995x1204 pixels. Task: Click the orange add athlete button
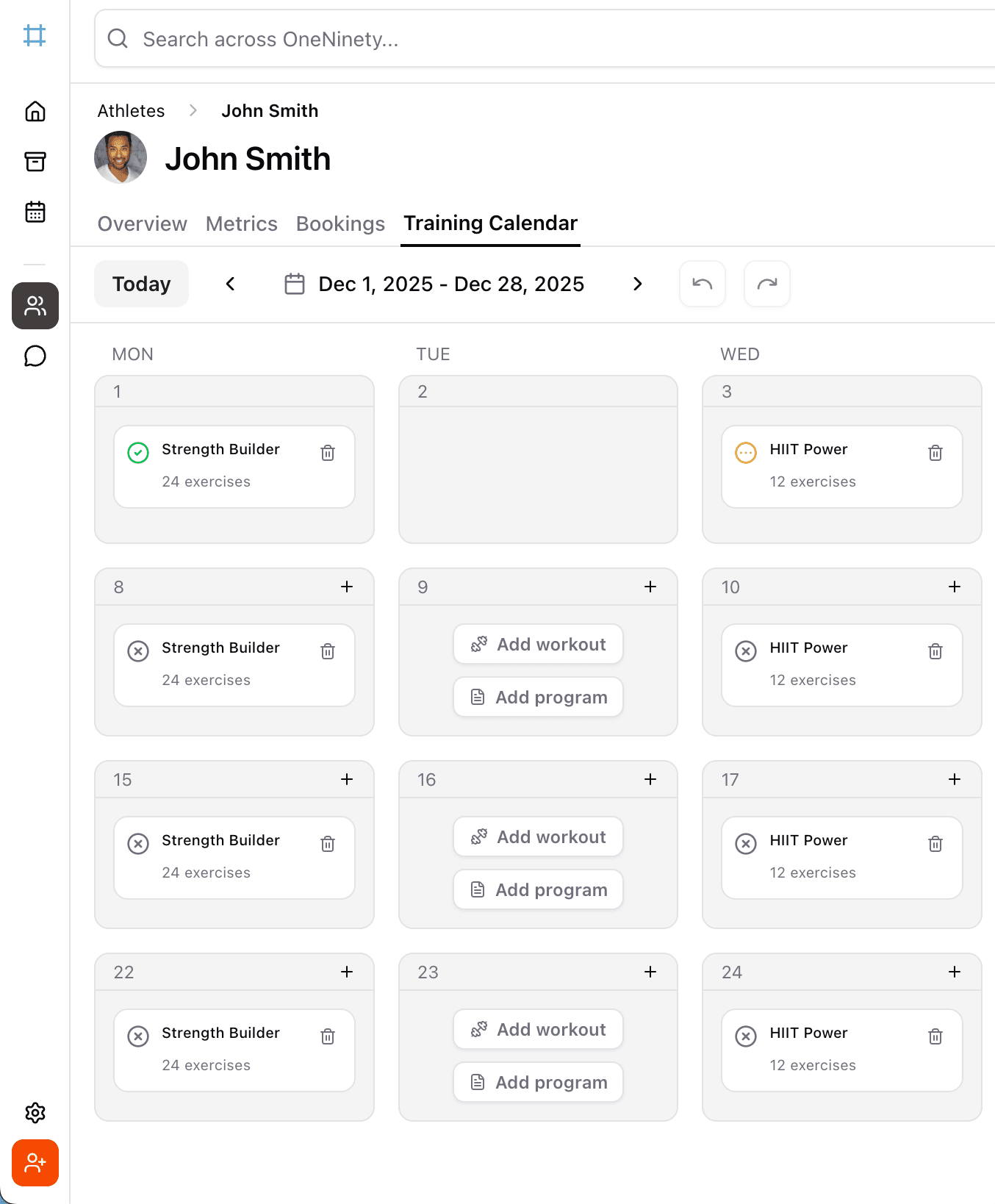click(35, 1163)
